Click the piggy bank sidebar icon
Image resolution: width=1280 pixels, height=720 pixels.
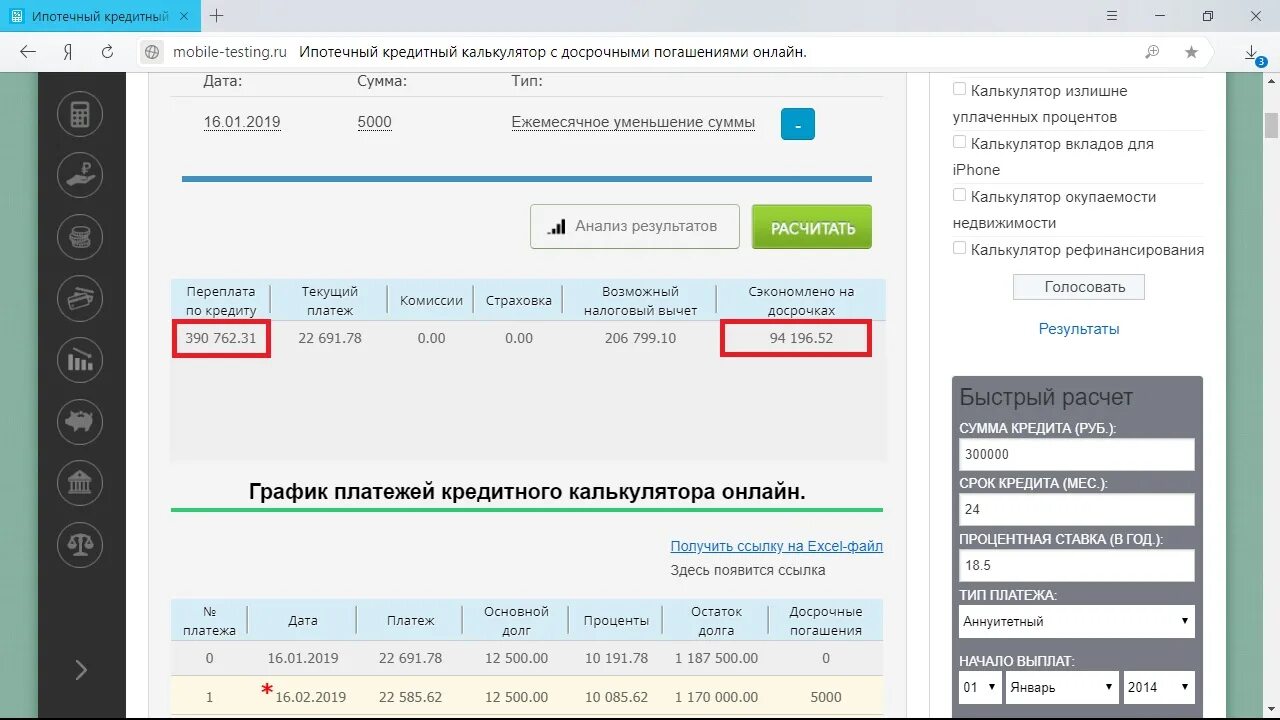tap(80, 421)
